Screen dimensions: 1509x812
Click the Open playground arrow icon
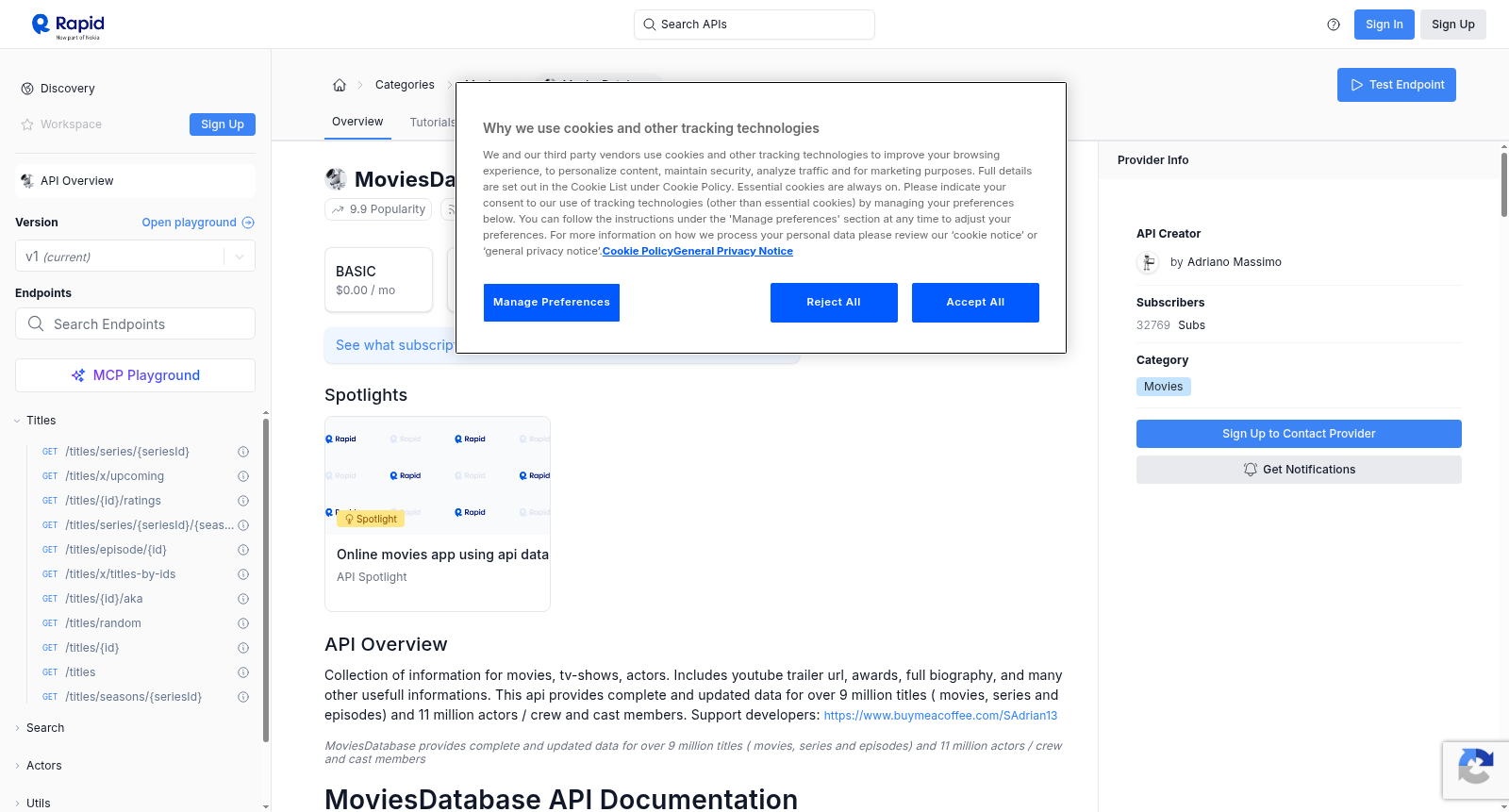[248, 223]
